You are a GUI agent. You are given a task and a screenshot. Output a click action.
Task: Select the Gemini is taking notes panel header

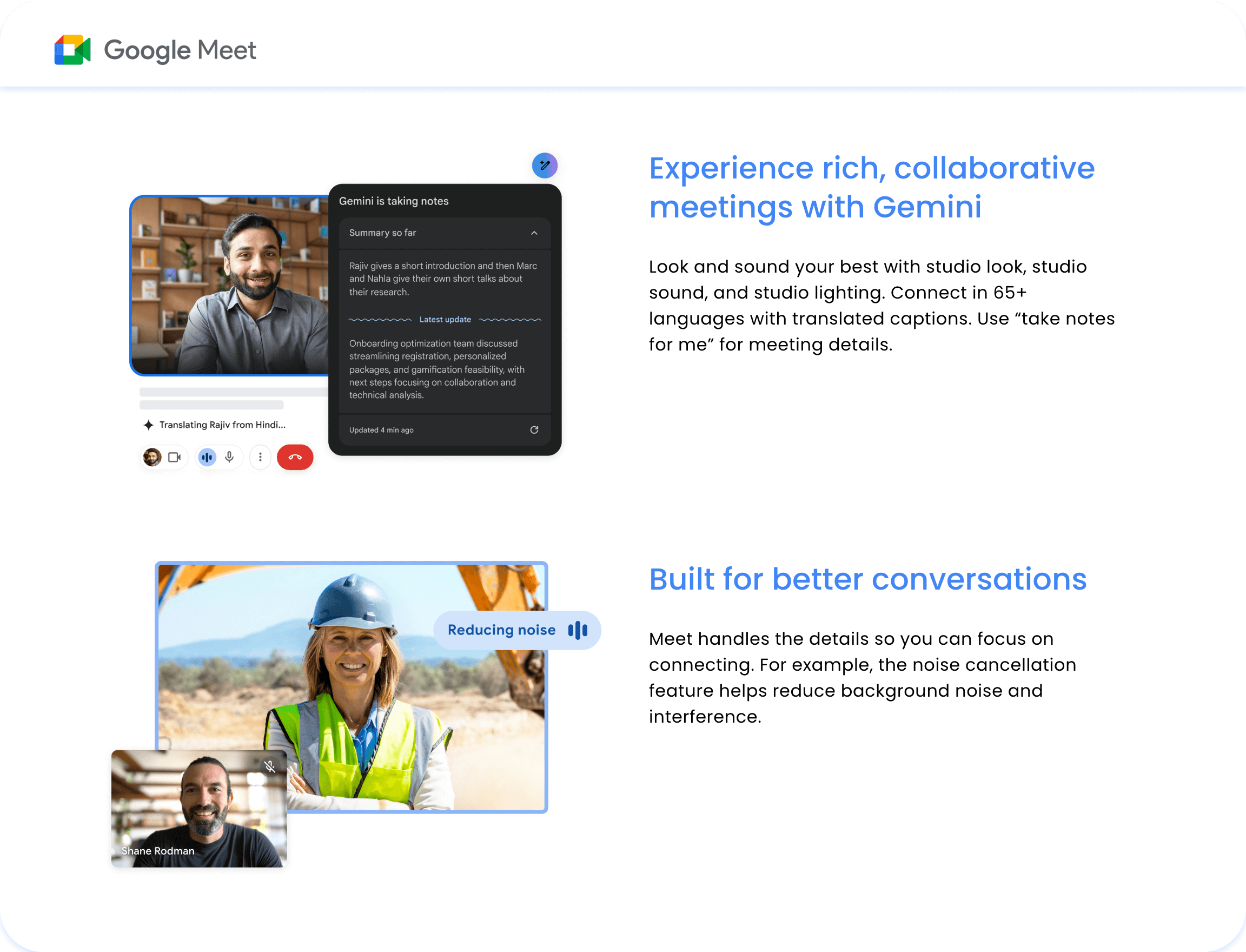394,201
